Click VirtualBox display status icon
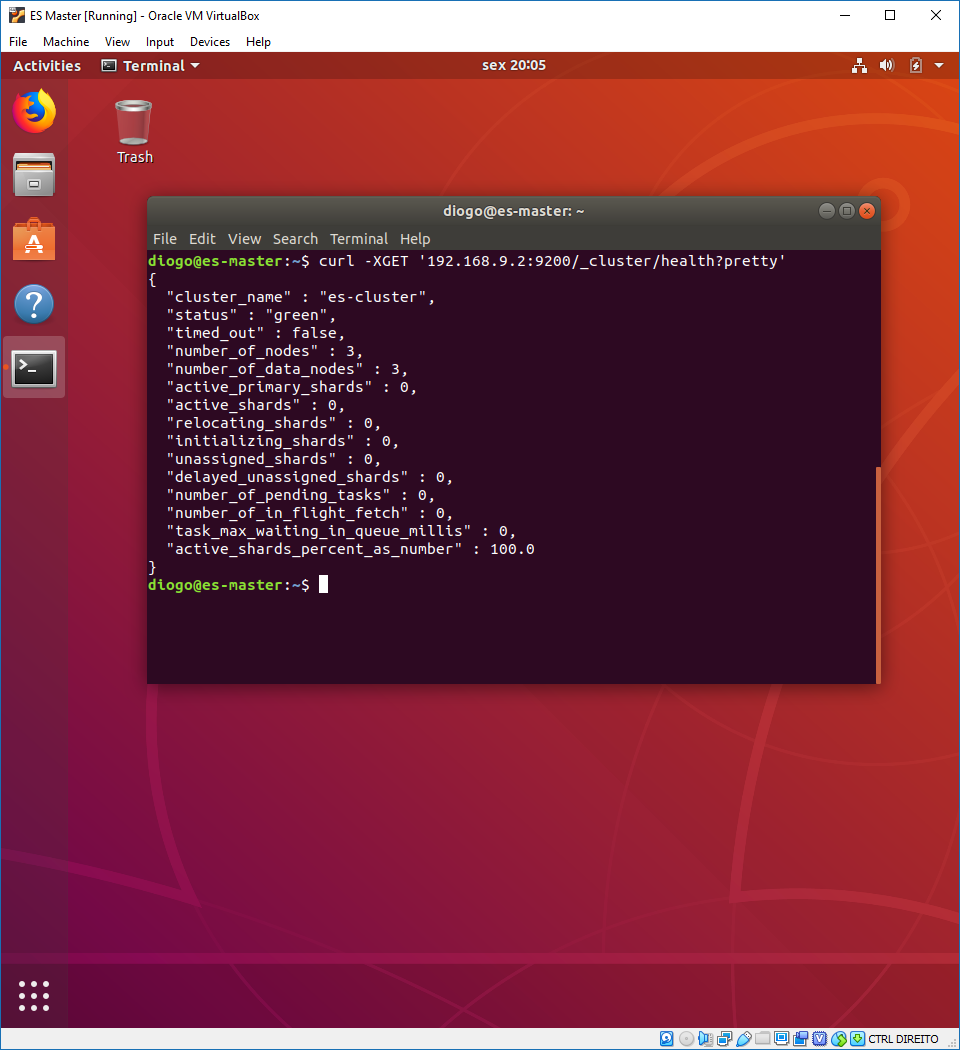The height and width of the screenshot is (1050, 960). tap(781, 1039)
